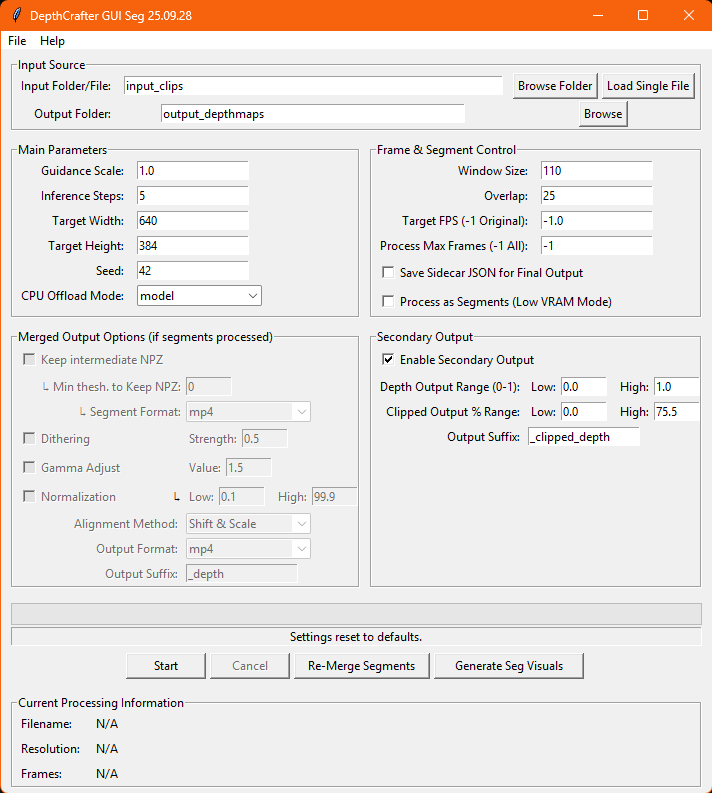Screen dimensions: 712x793
Task: Click Clipped Output % Range Low field
Action: click(584, 412)
